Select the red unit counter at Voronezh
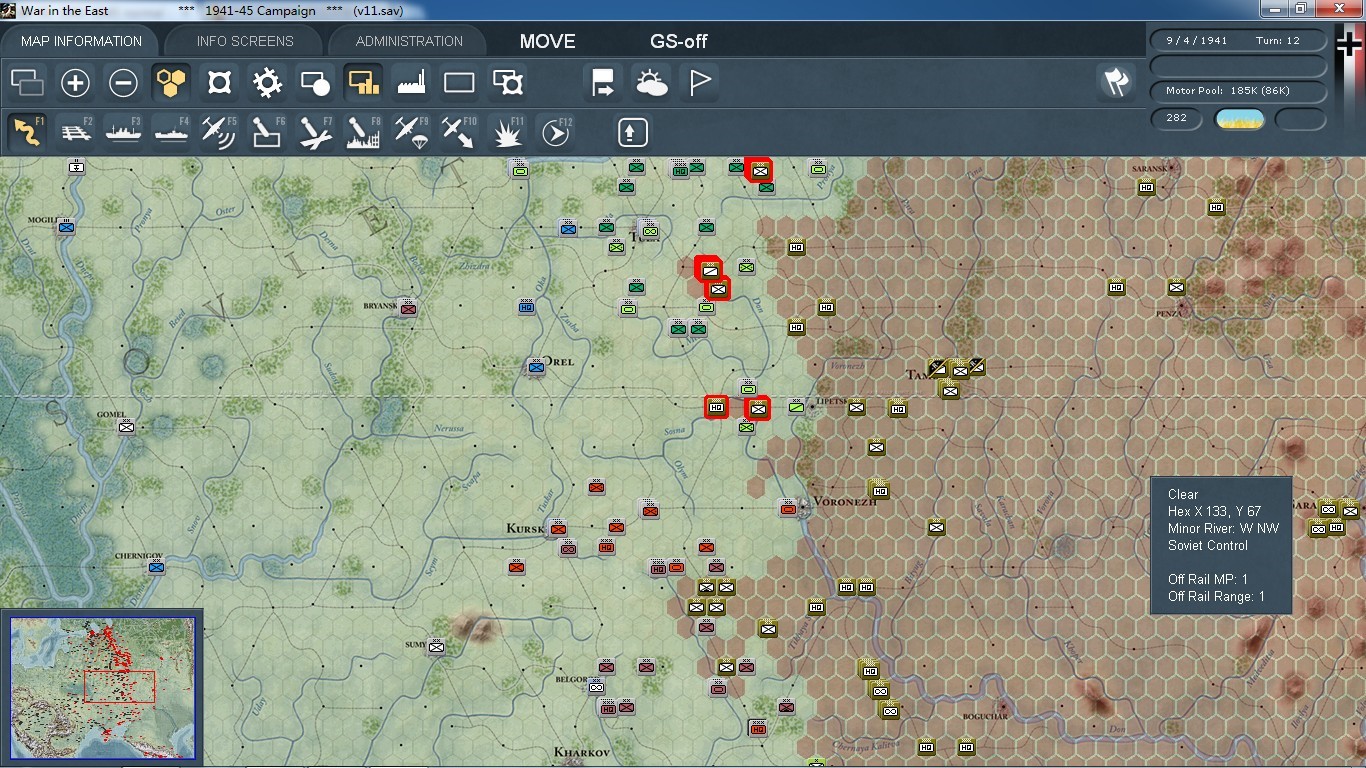Image resolution: width=1366 pixels, height=768 pixels. click(788, 508)
